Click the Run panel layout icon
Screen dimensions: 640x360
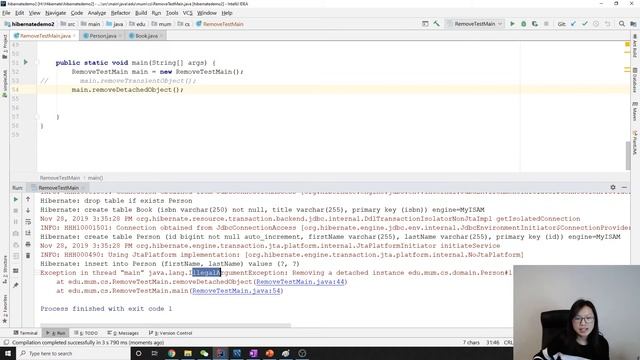16,271
